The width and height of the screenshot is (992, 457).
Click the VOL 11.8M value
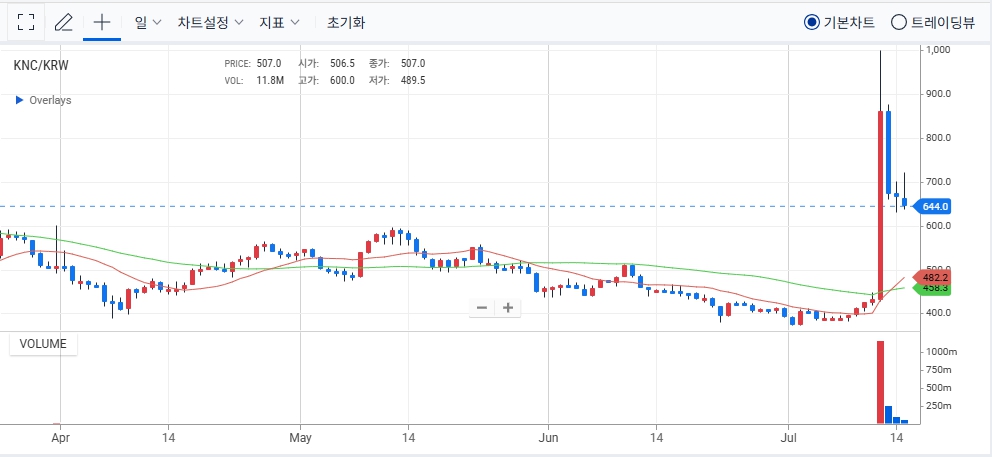click(270, 80)
